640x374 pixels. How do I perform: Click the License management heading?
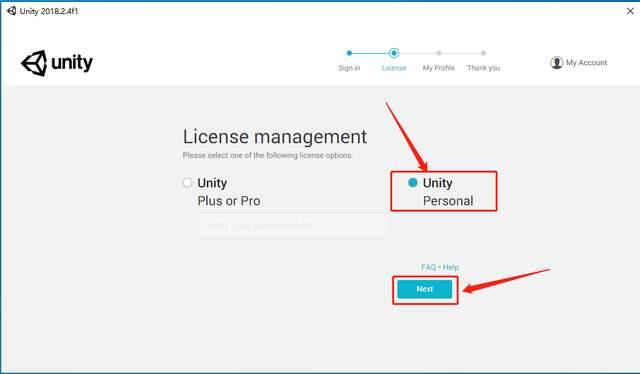275,137
